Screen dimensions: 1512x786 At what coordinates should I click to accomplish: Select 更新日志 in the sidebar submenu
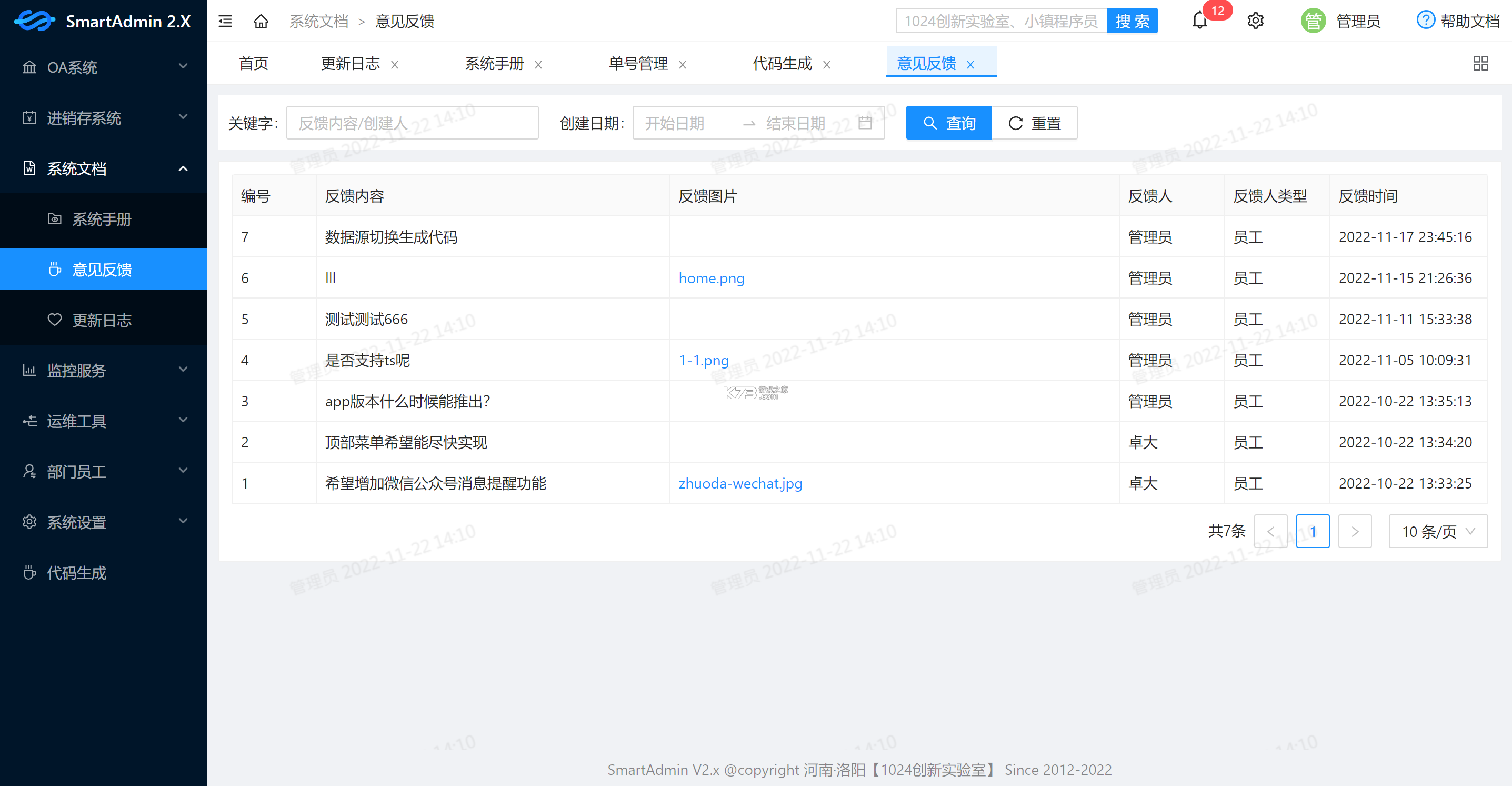[103, 320]
